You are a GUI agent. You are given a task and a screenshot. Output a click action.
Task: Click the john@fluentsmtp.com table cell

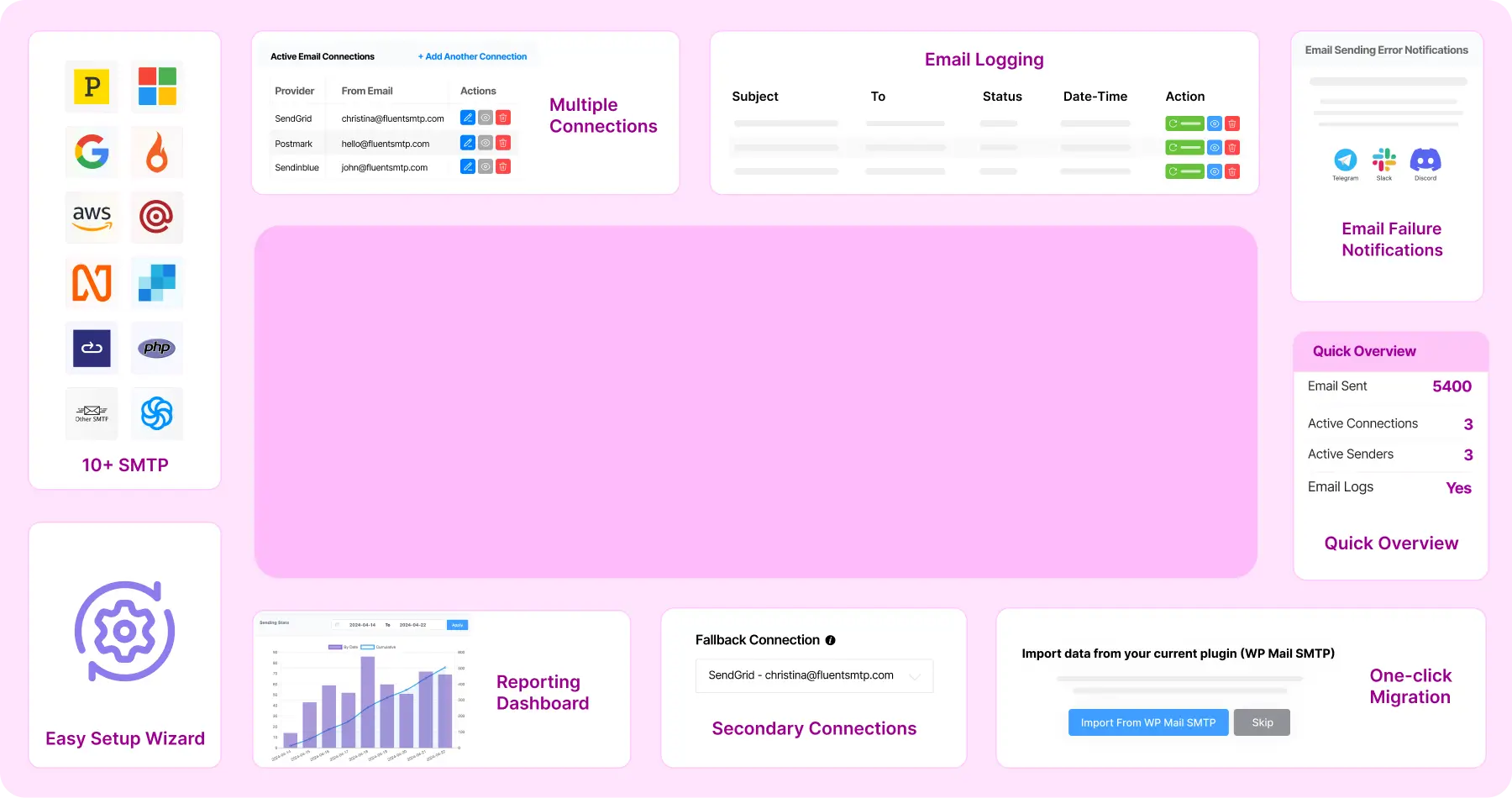click(x=384, y=167)
